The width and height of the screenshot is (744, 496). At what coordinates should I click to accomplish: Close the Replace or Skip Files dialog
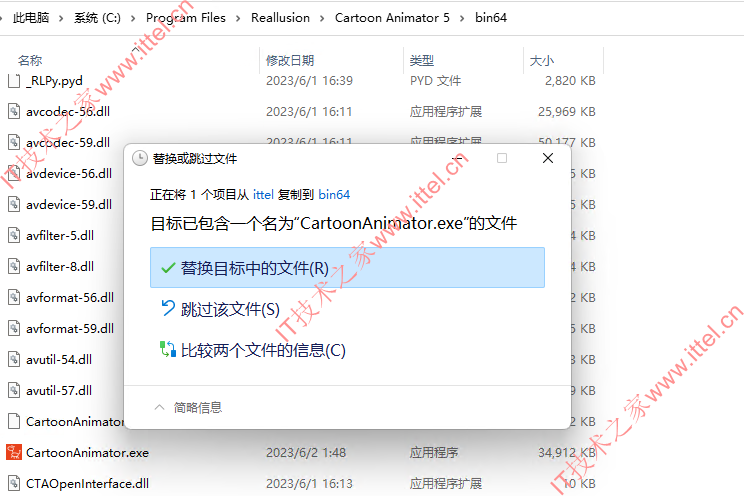click(548, 158)
